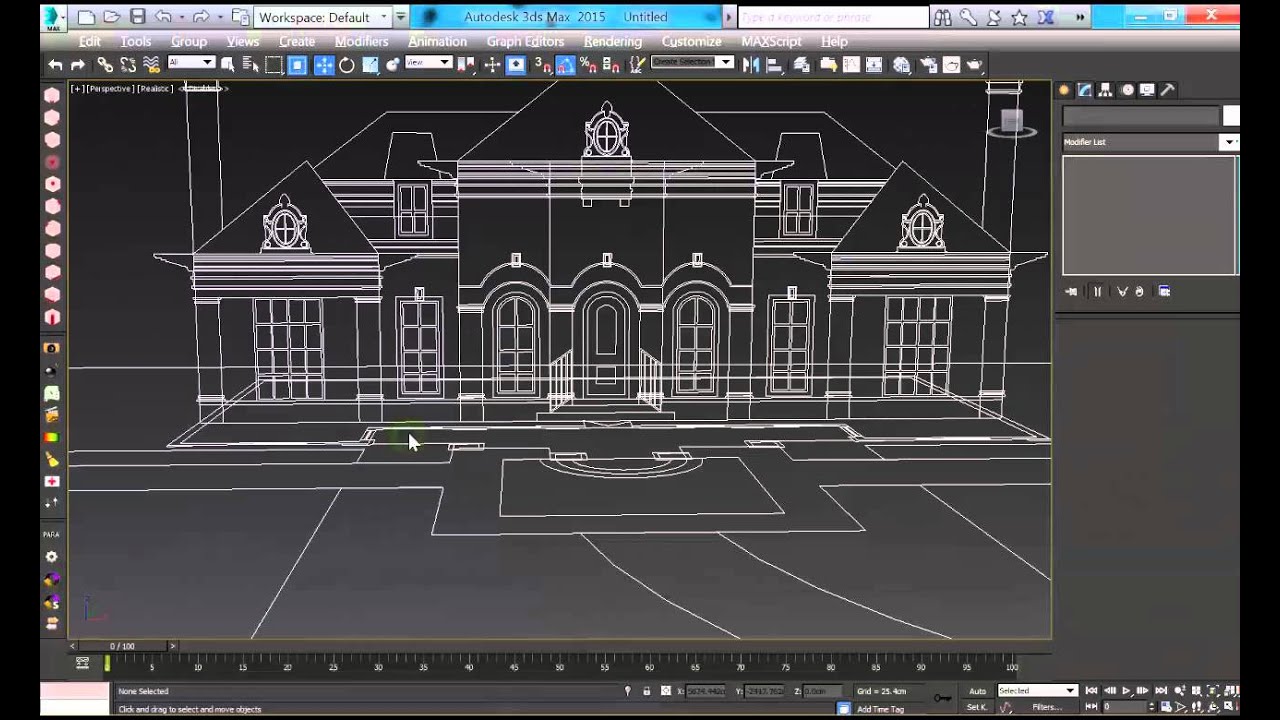This screenshot has width=1280, height=720.
Task: Click the ViewCube in viewport
Action: click(x=1011, y=122)
